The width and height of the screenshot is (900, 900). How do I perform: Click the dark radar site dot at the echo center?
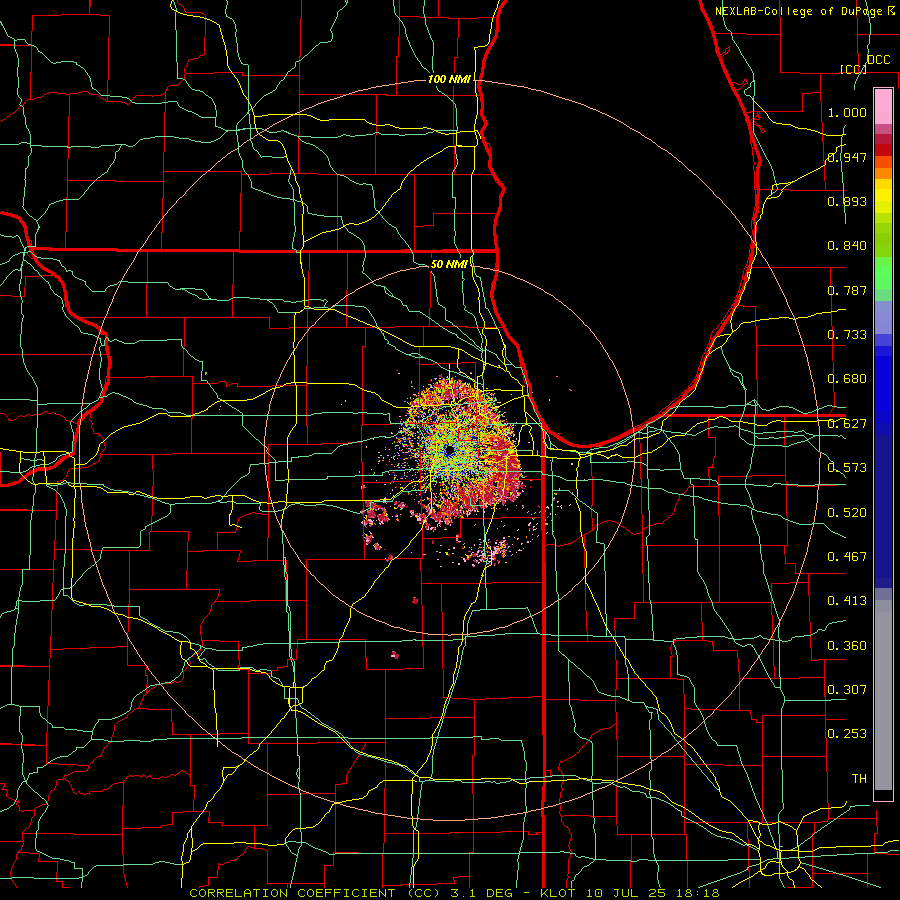pyautogui.click(x=449, y=449)
